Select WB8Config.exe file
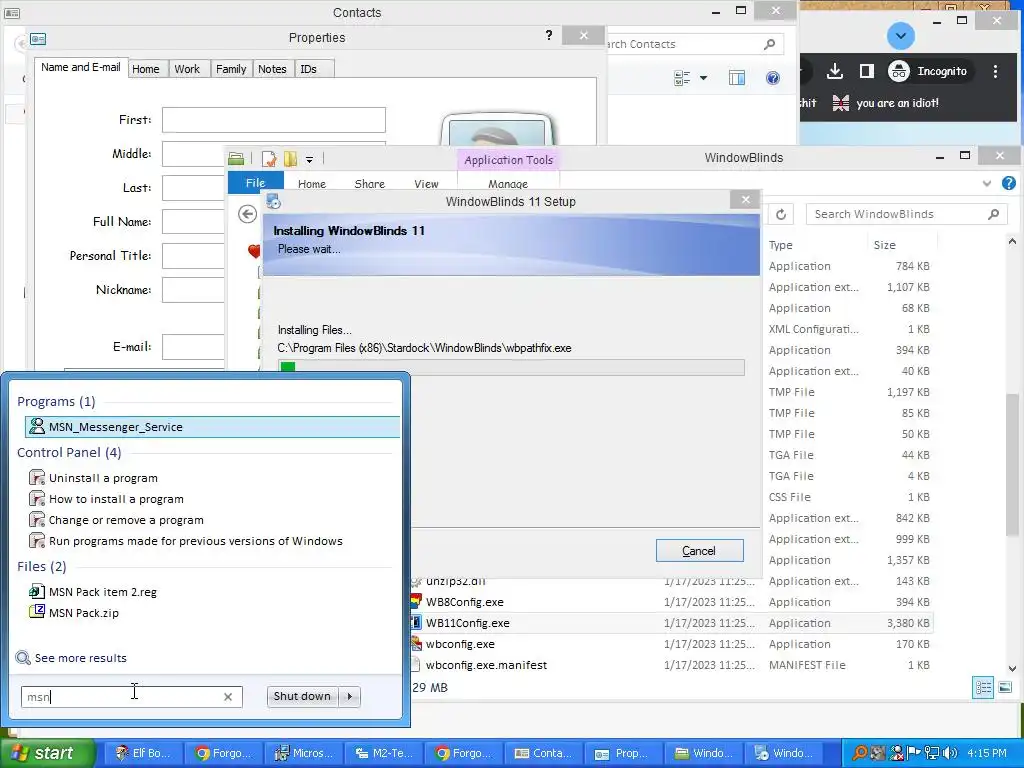The height and width of the screenshot is (768, 1024). pyautogui.click(x=464, y=602)
